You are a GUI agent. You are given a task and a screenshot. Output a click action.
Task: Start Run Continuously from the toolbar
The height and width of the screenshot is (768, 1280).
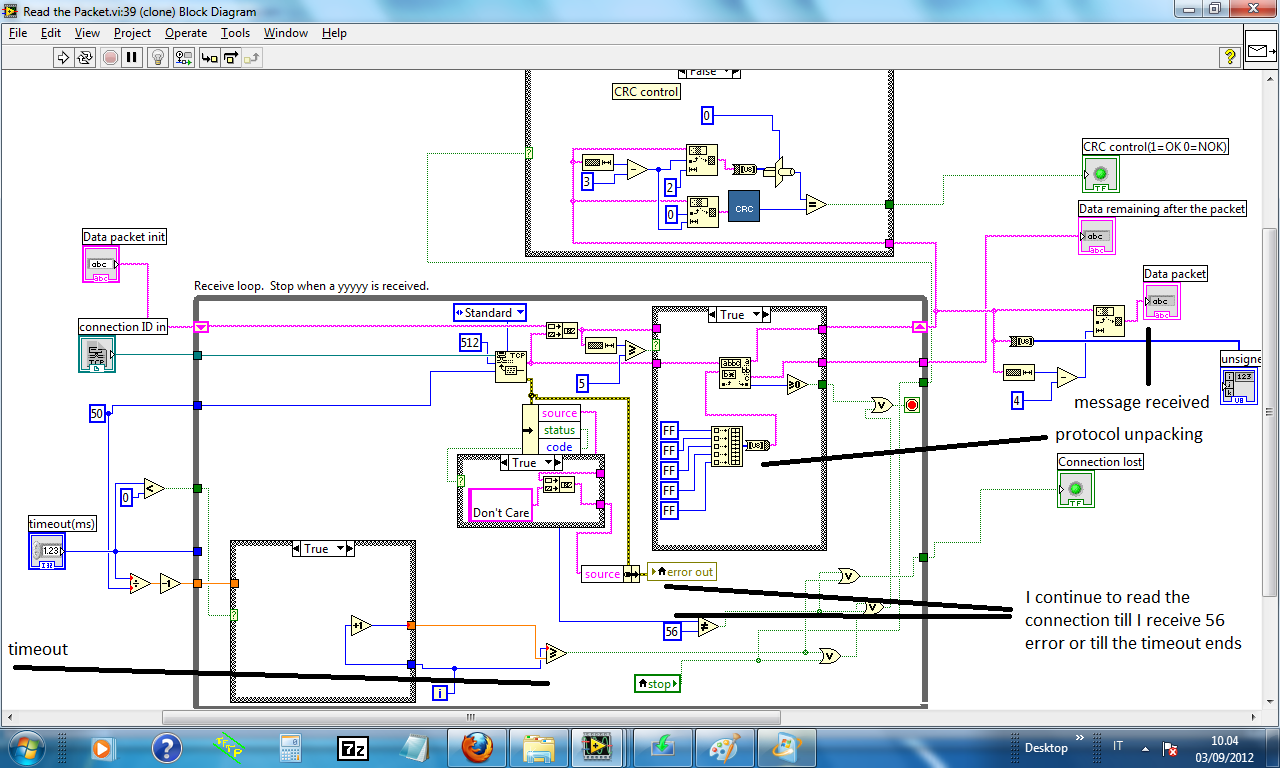pyautogui.click(x=87, y=58)
